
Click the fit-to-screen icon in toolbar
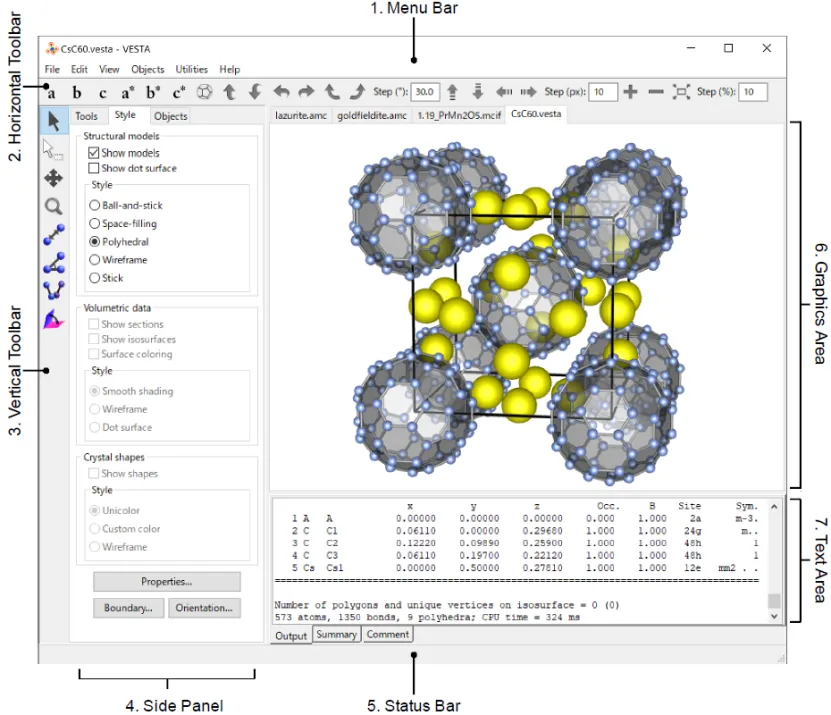point(682,92)
